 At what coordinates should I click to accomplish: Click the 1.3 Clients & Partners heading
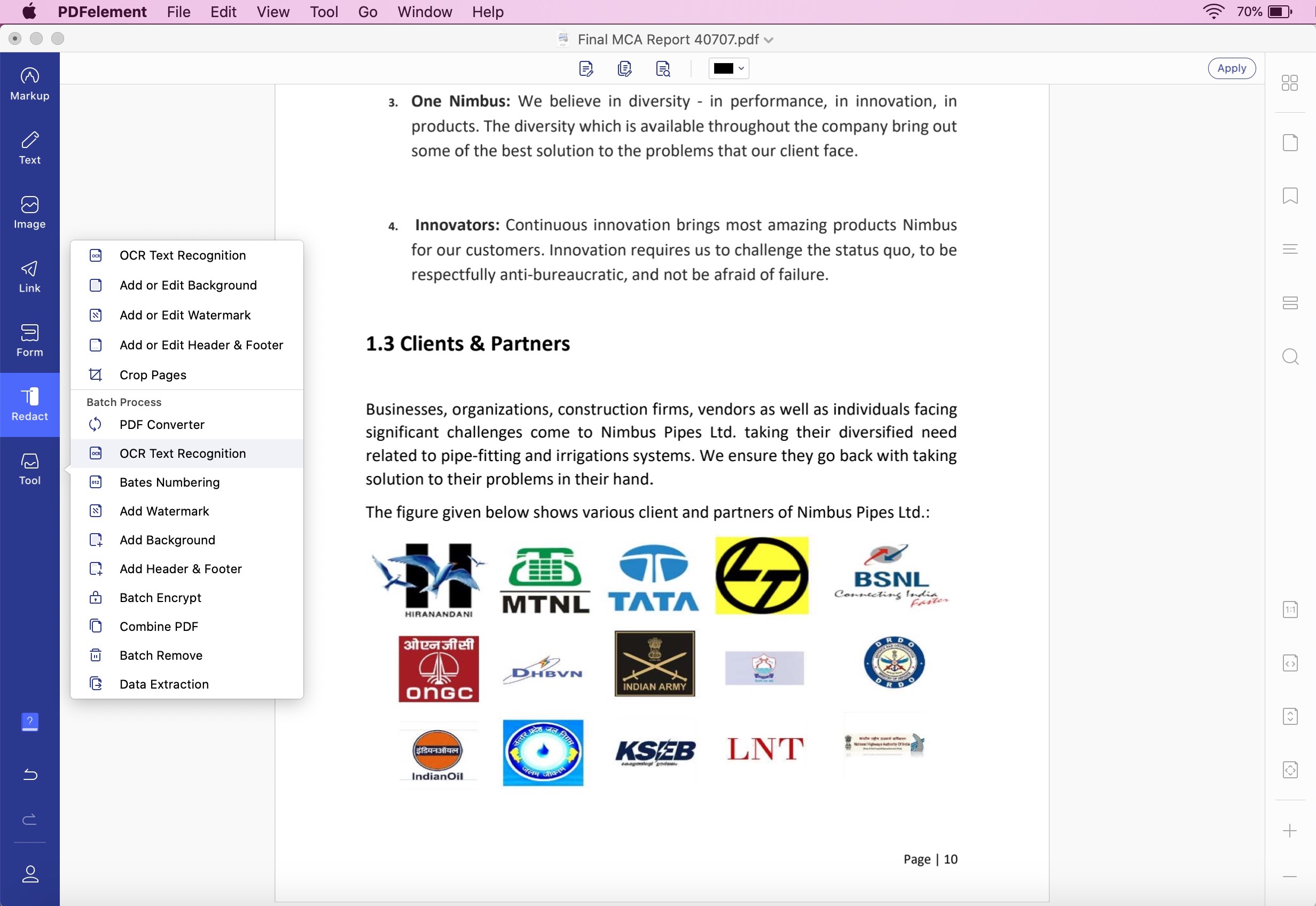[x=468, y=344]
